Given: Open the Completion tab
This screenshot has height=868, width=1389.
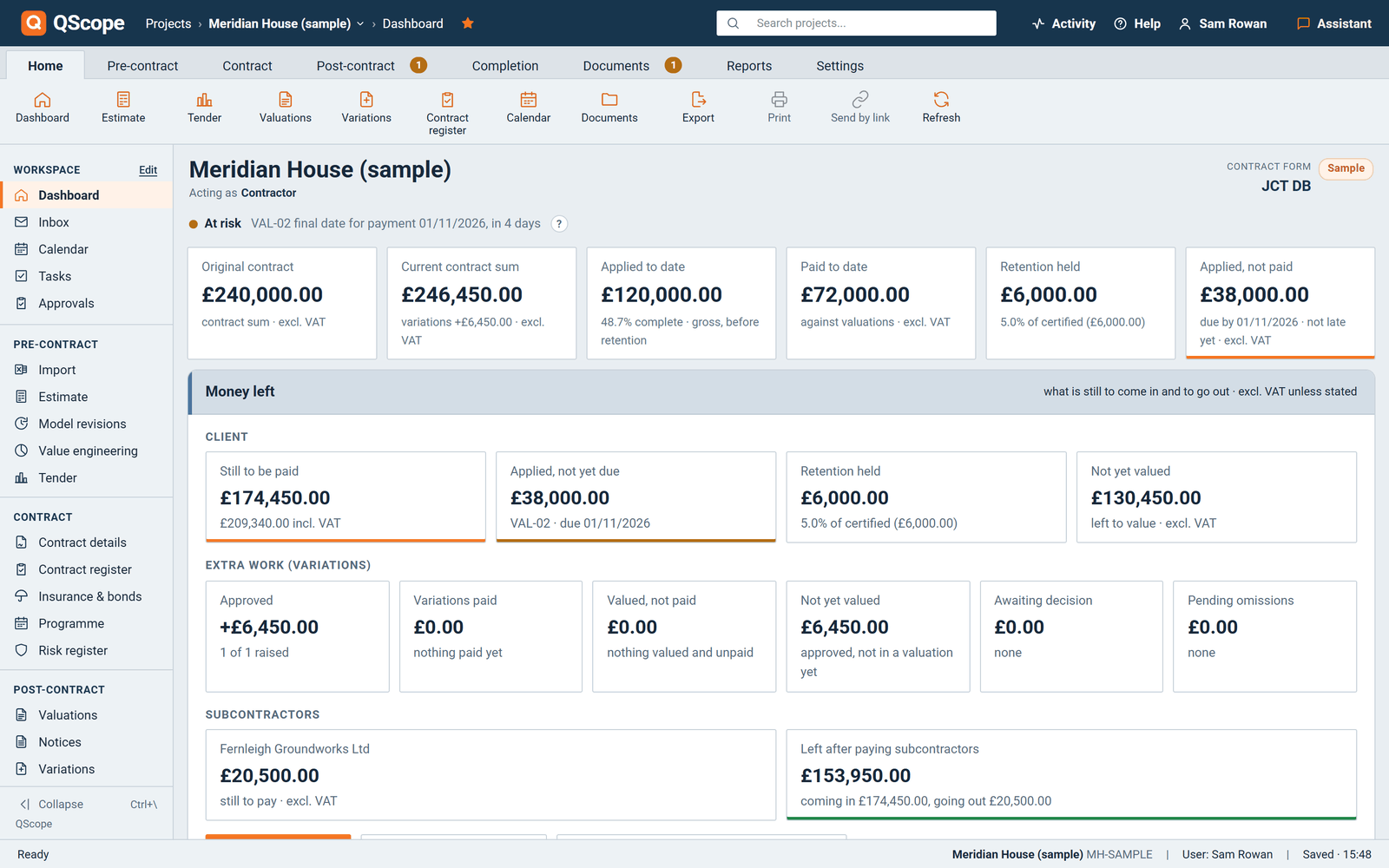Looking at the screenshot, I should (x=505, y=66).
